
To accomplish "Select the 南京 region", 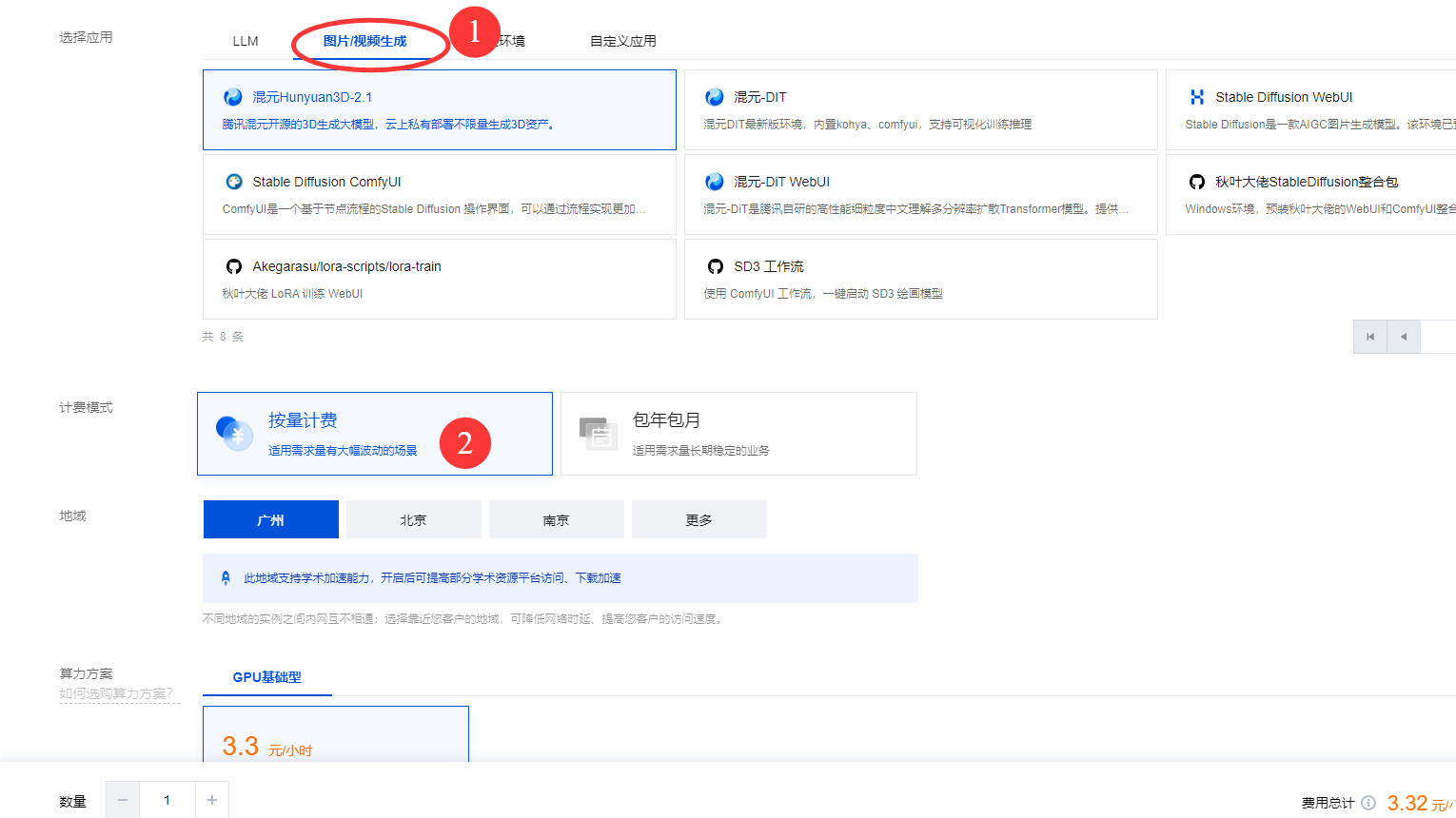I will point(556,520).
